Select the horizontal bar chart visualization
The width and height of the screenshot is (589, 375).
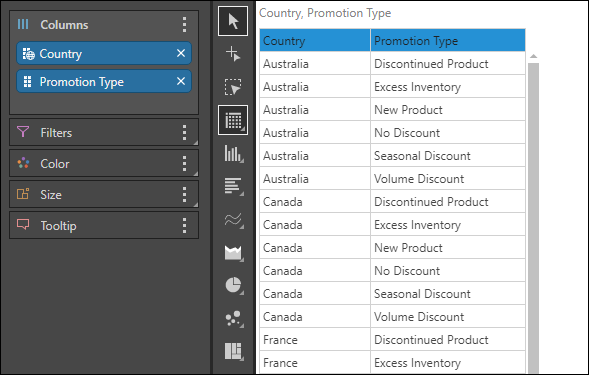tap(233, 186)
